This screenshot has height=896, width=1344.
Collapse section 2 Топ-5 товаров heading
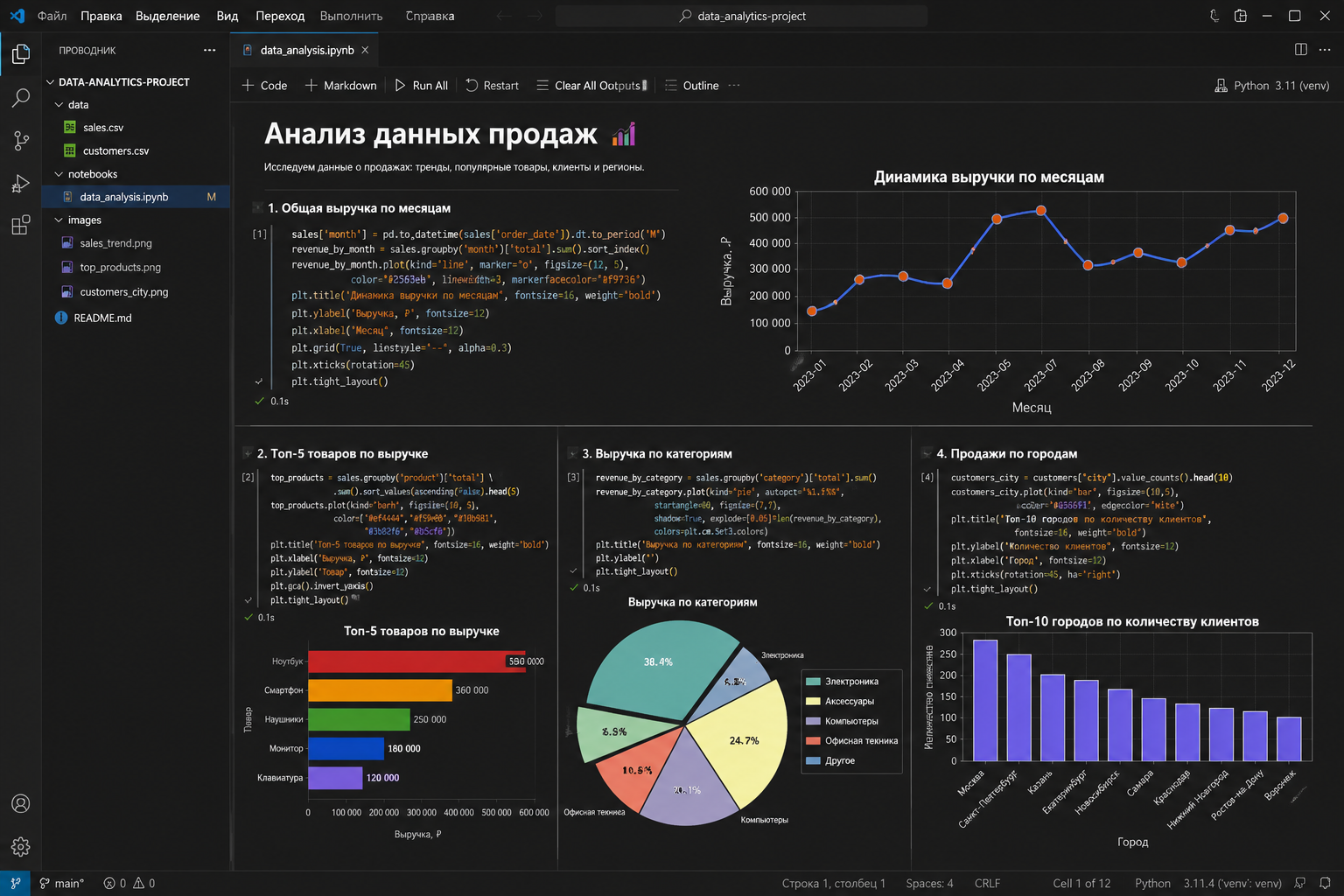coord(248,453)
